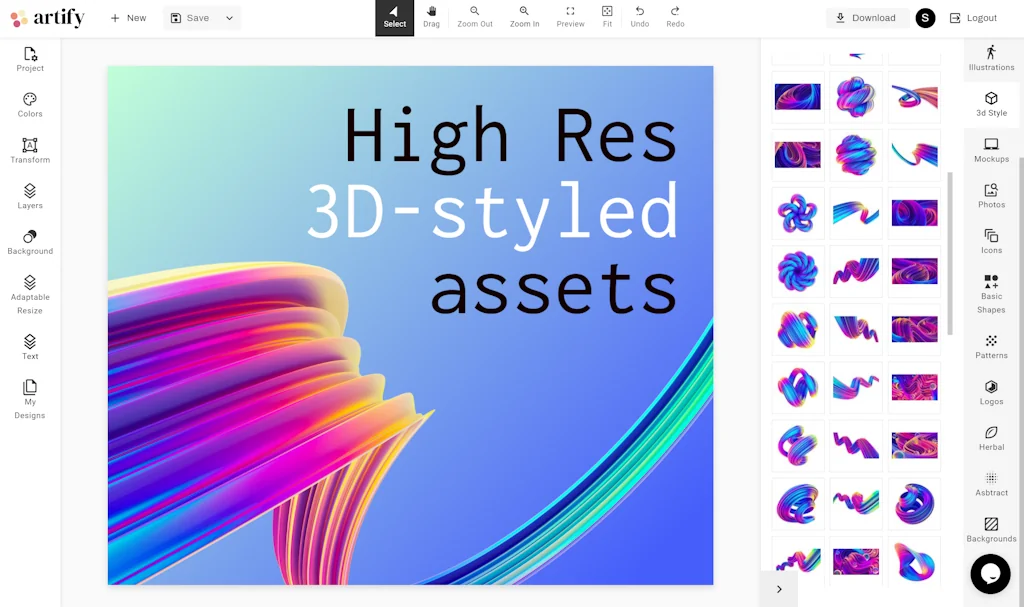Switch to the Mockups category tab
The height and width of the screenshot is (607, 1024).
pyautogui.click(x=991, y=150)
